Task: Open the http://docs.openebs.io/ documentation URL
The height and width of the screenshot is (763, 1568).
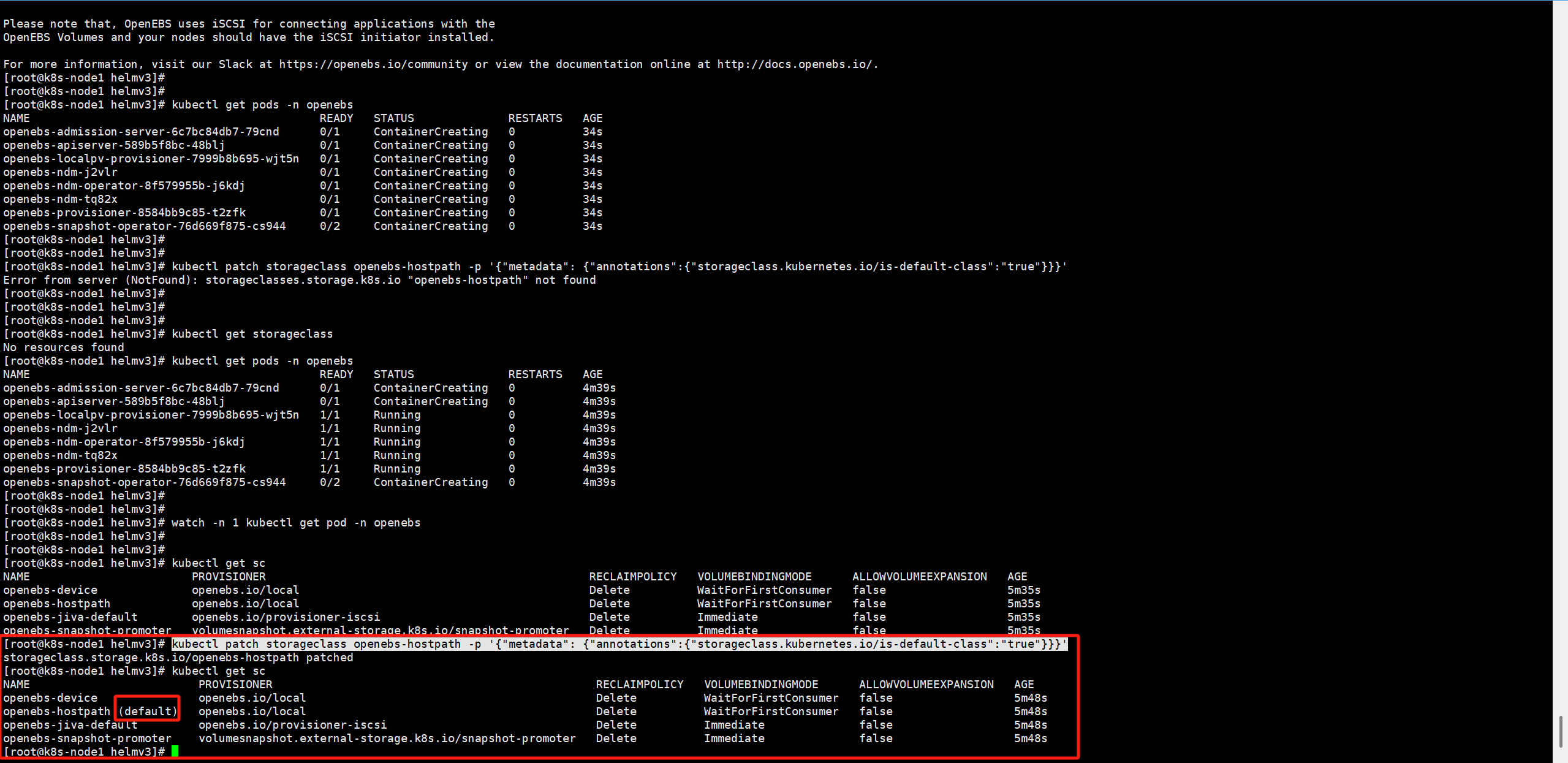Action: tap(795, 64)
